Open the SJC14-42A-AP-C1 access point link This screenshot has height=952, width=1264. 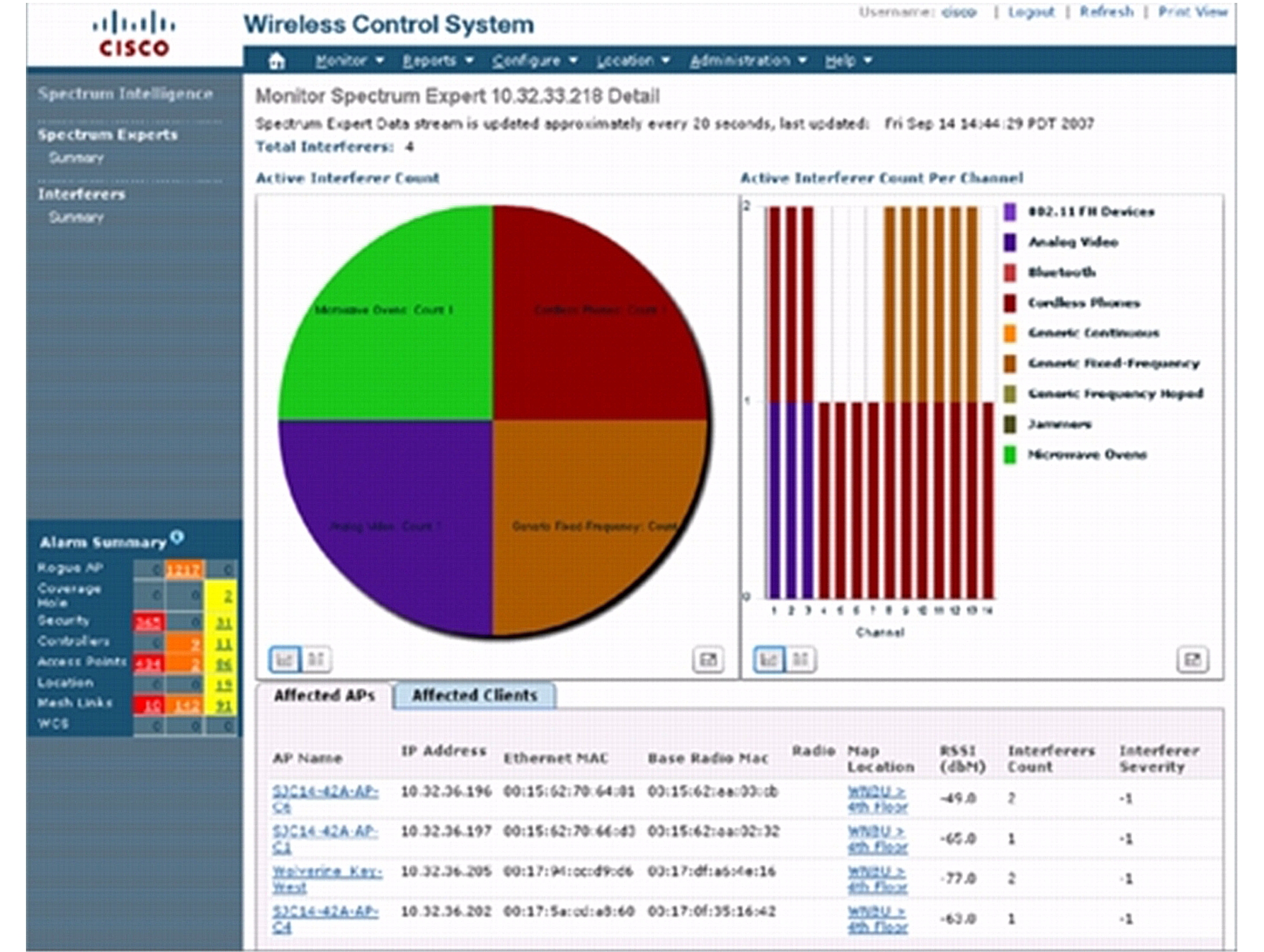[325, 839]
